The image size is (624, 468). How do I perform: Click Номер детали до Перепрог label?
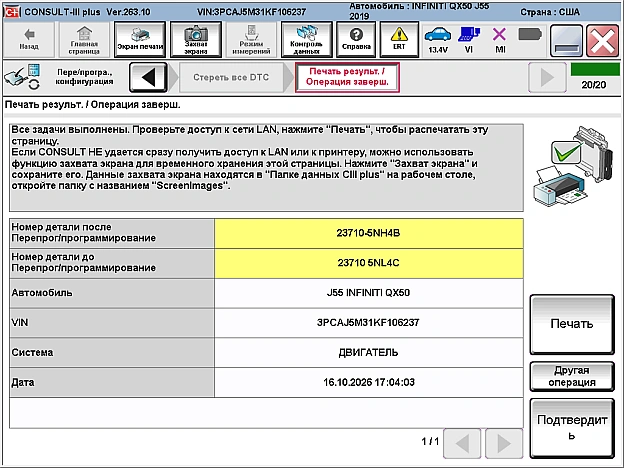pyautogui.click(x=112, y=263)
